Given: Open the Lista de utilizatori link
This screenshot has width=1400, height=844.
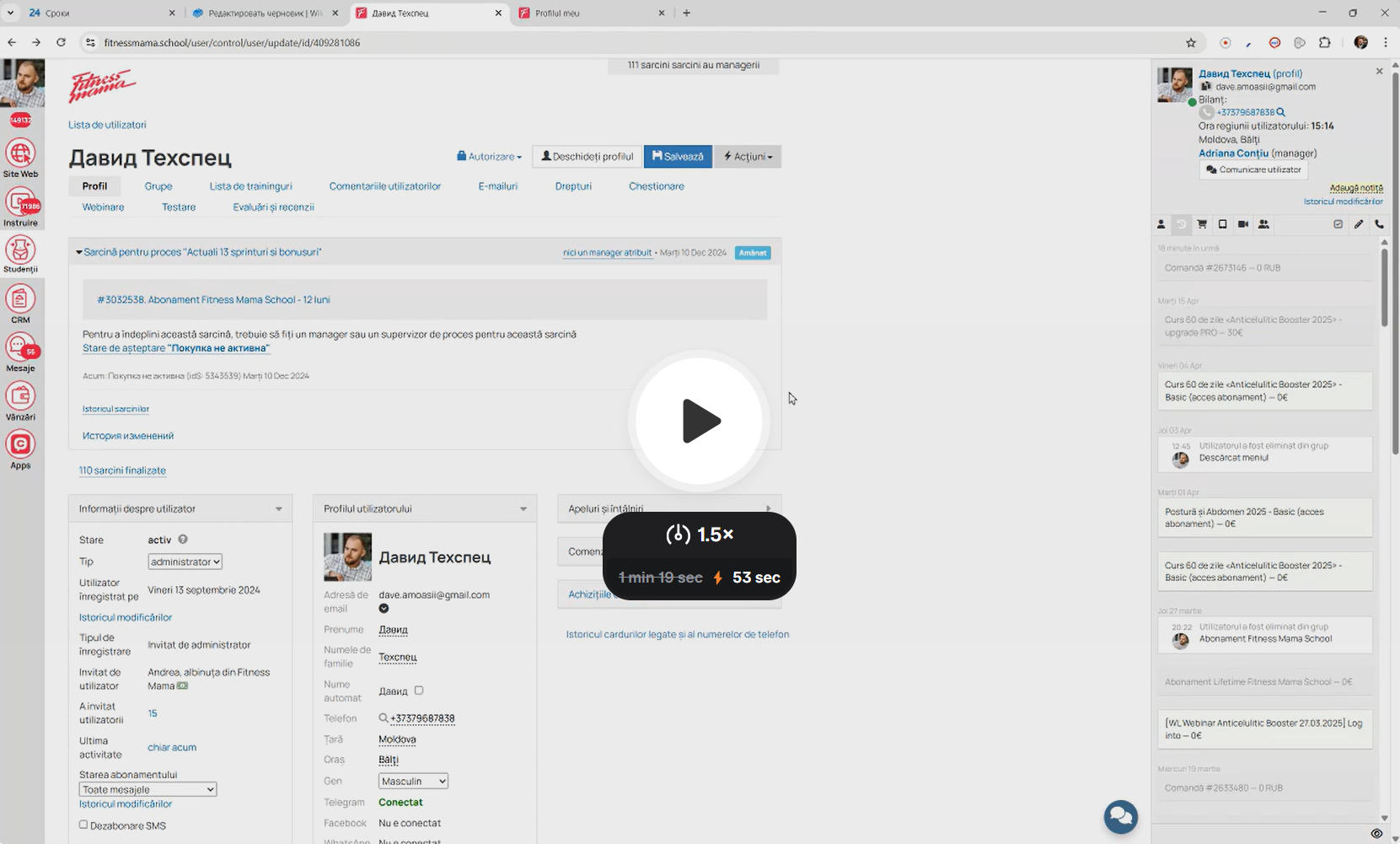Looking at the screenshot, I should (107, 125).
